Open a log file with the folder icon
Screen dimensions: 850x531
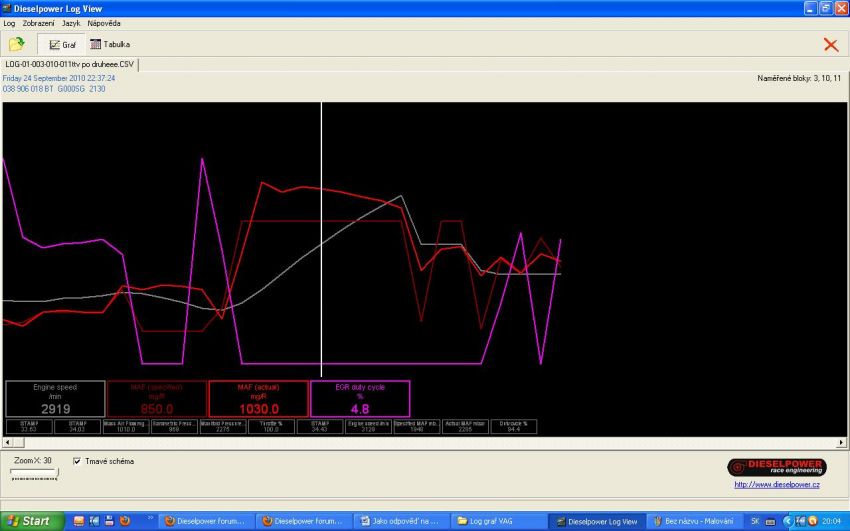17,44
